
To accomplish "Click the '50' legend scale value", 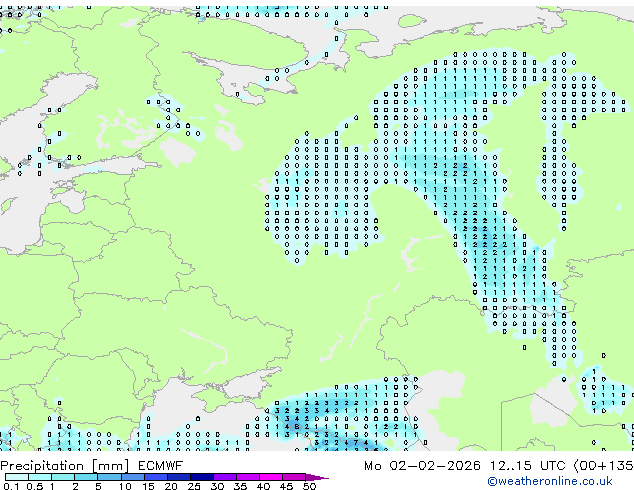I will [x=309, y=486].
